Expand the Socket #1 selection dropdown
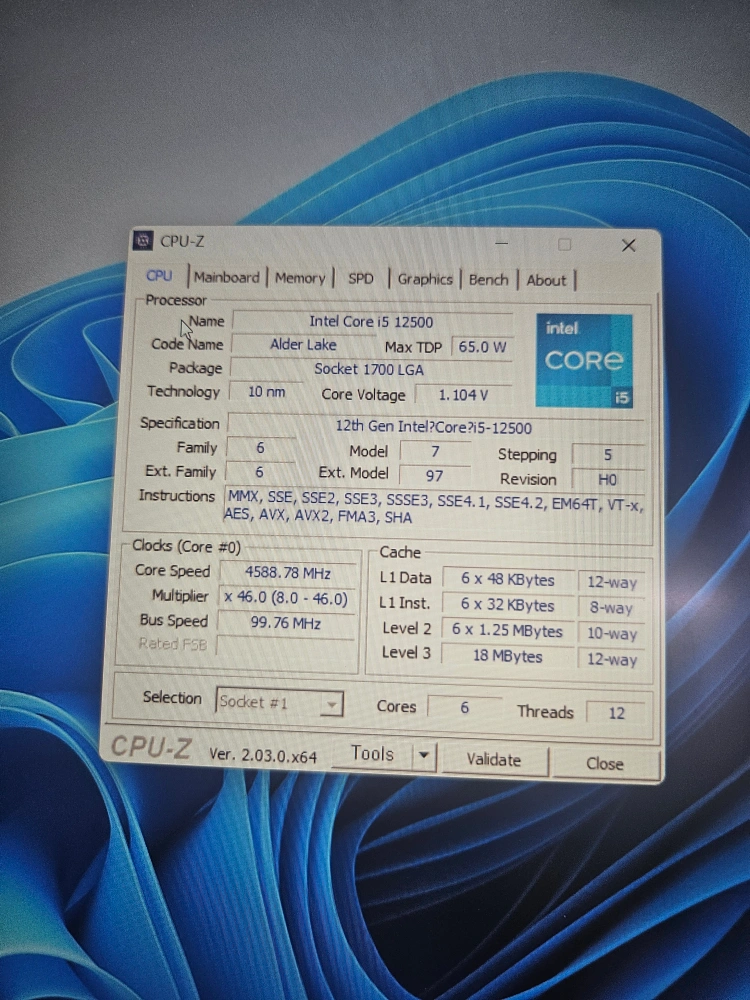 coord(279,703)
